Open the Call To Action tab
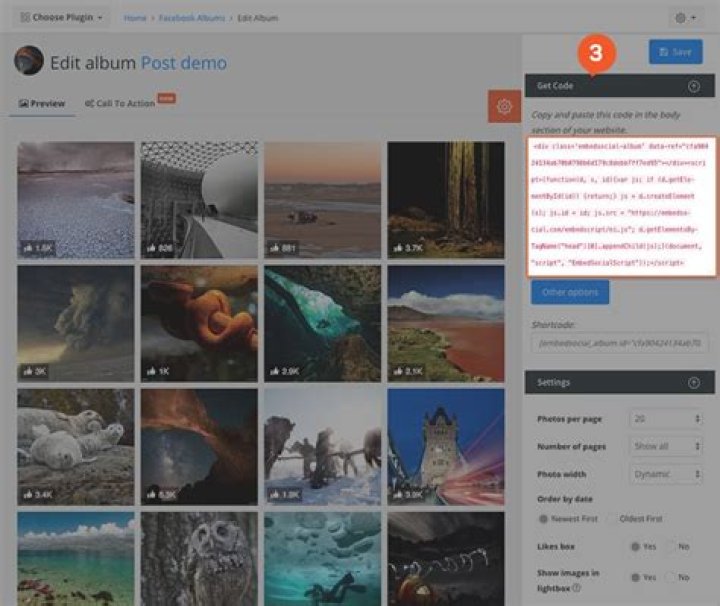 click(x=120, y=103)
